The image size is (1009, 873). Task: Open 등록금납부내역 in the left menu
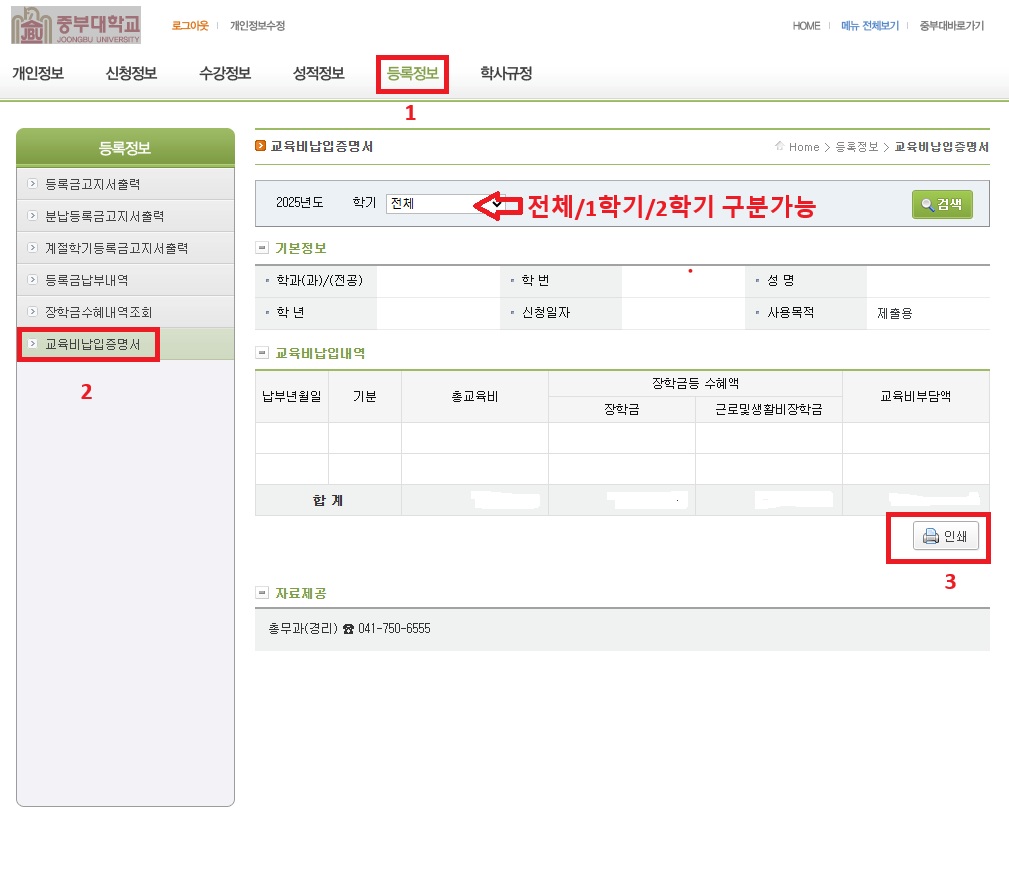(x=86, y=280)
